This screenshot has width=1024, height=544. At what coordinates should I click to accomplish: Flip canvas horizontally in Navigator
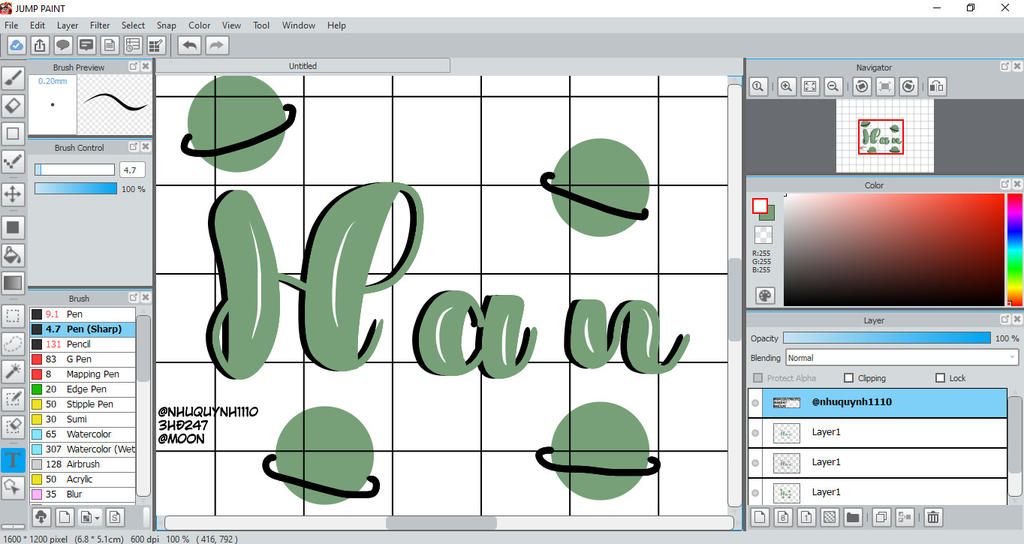coord(936,86)
